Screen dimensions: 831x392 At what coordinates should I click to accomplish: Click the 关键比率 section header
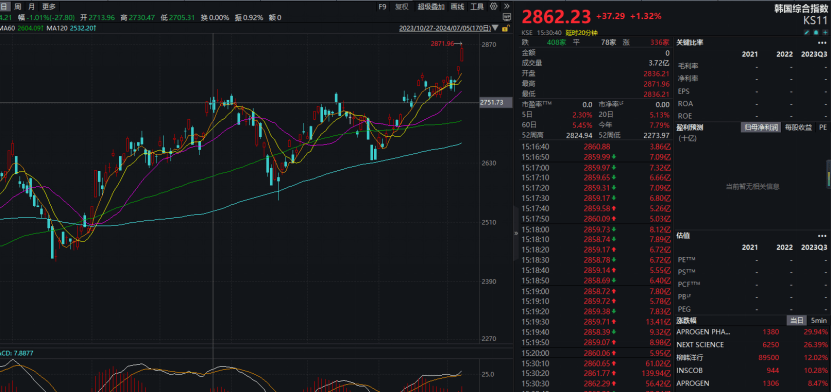click(689, 42)
